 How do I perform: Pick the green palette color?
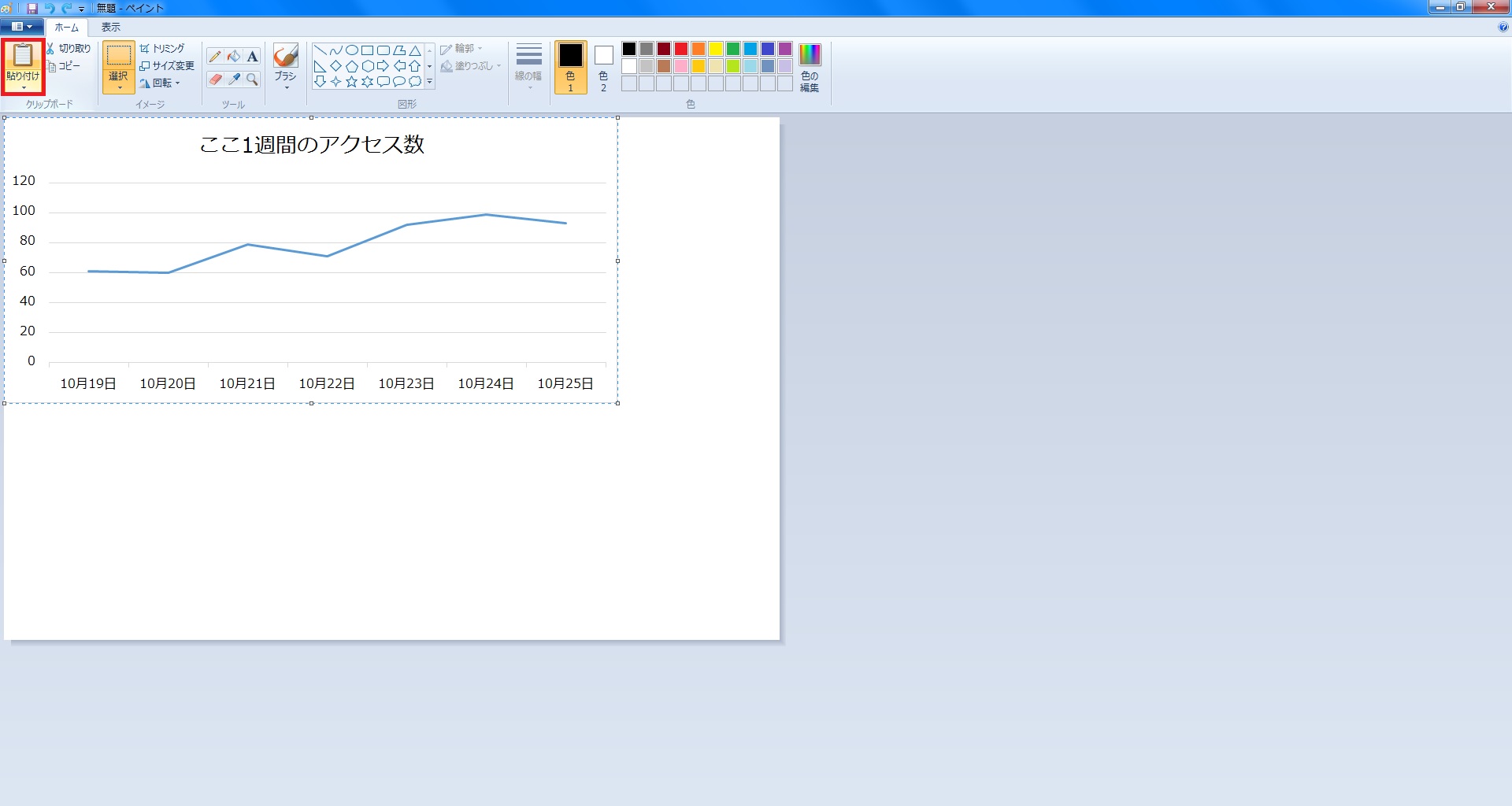point(733,49)
